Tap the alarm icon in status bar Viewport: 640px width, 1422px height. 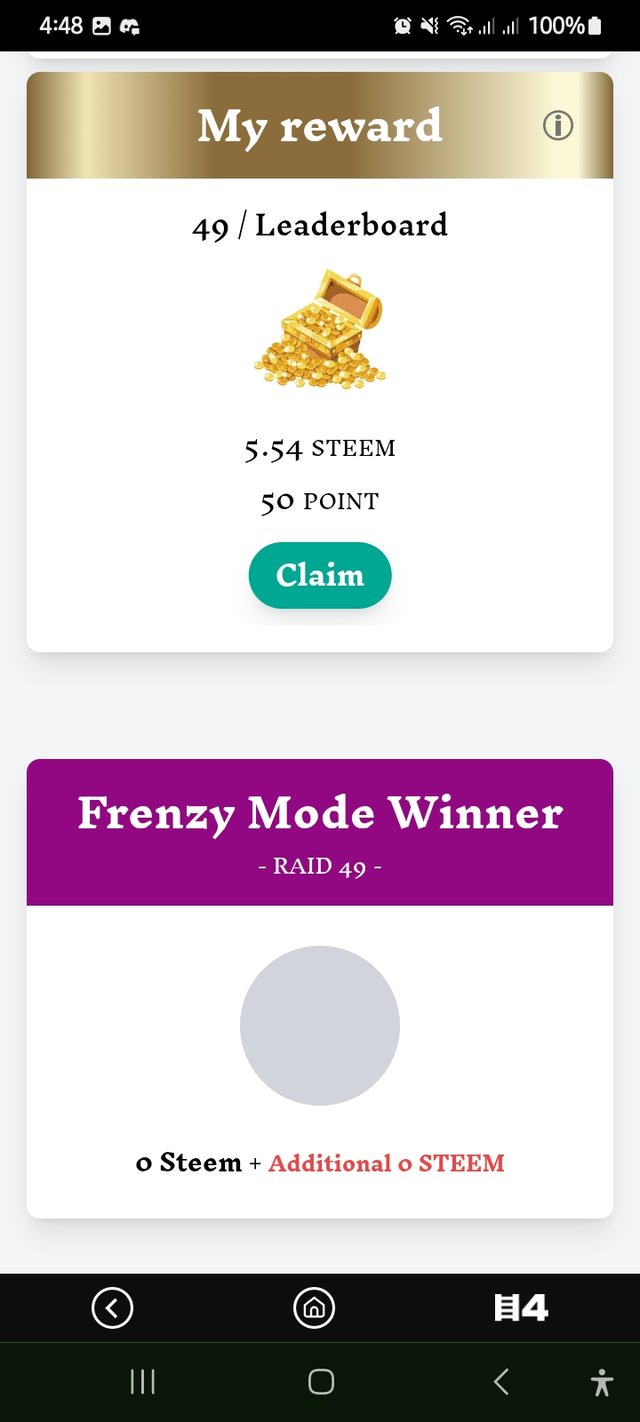403,26
